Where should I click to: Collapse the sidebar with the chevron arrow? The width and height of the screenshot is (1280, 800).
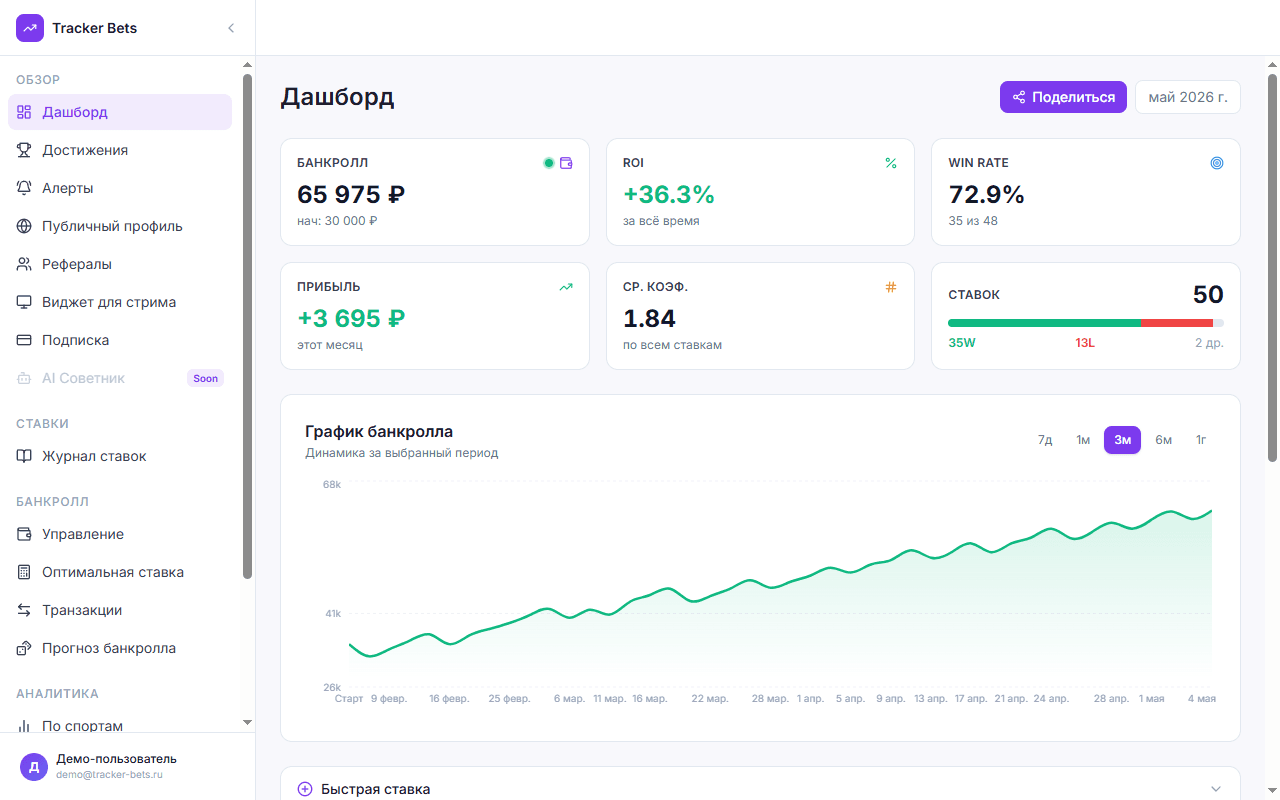click(x=231, y=28)
